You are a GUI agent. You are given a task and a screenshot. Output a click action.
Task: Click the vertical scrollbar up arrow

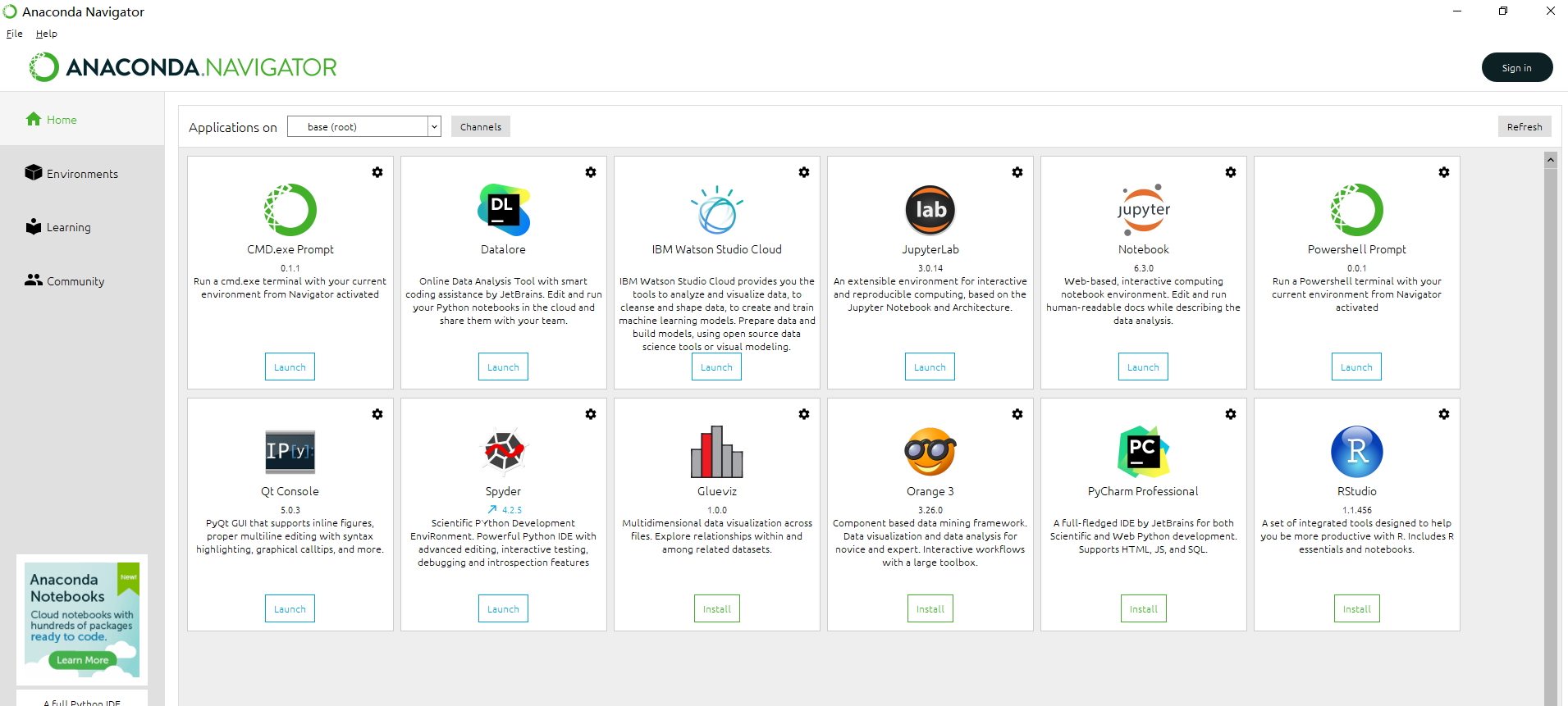(1551, 160)
